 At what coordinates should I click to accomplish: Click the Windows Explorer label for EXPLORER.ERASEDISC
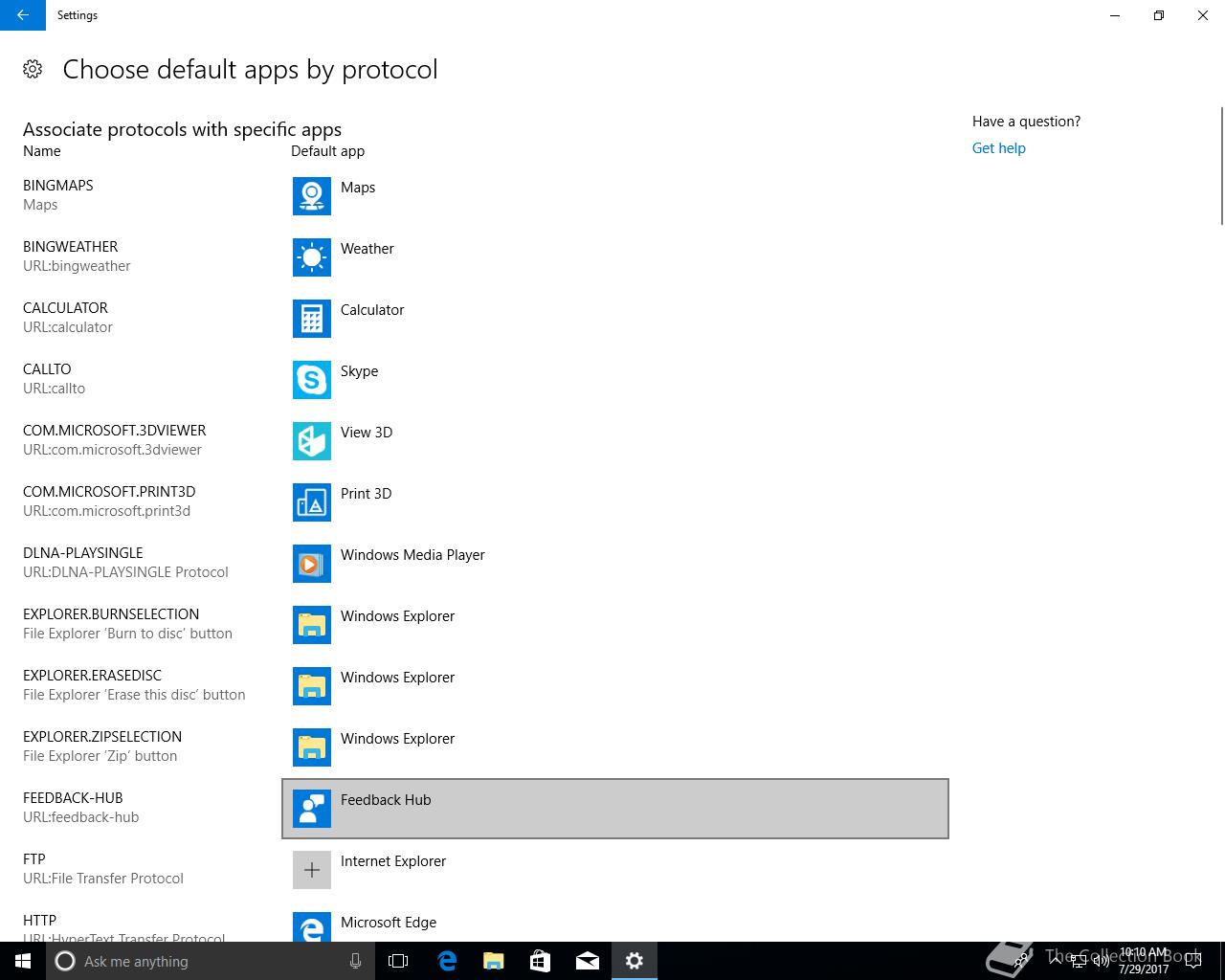coord(397,678)
